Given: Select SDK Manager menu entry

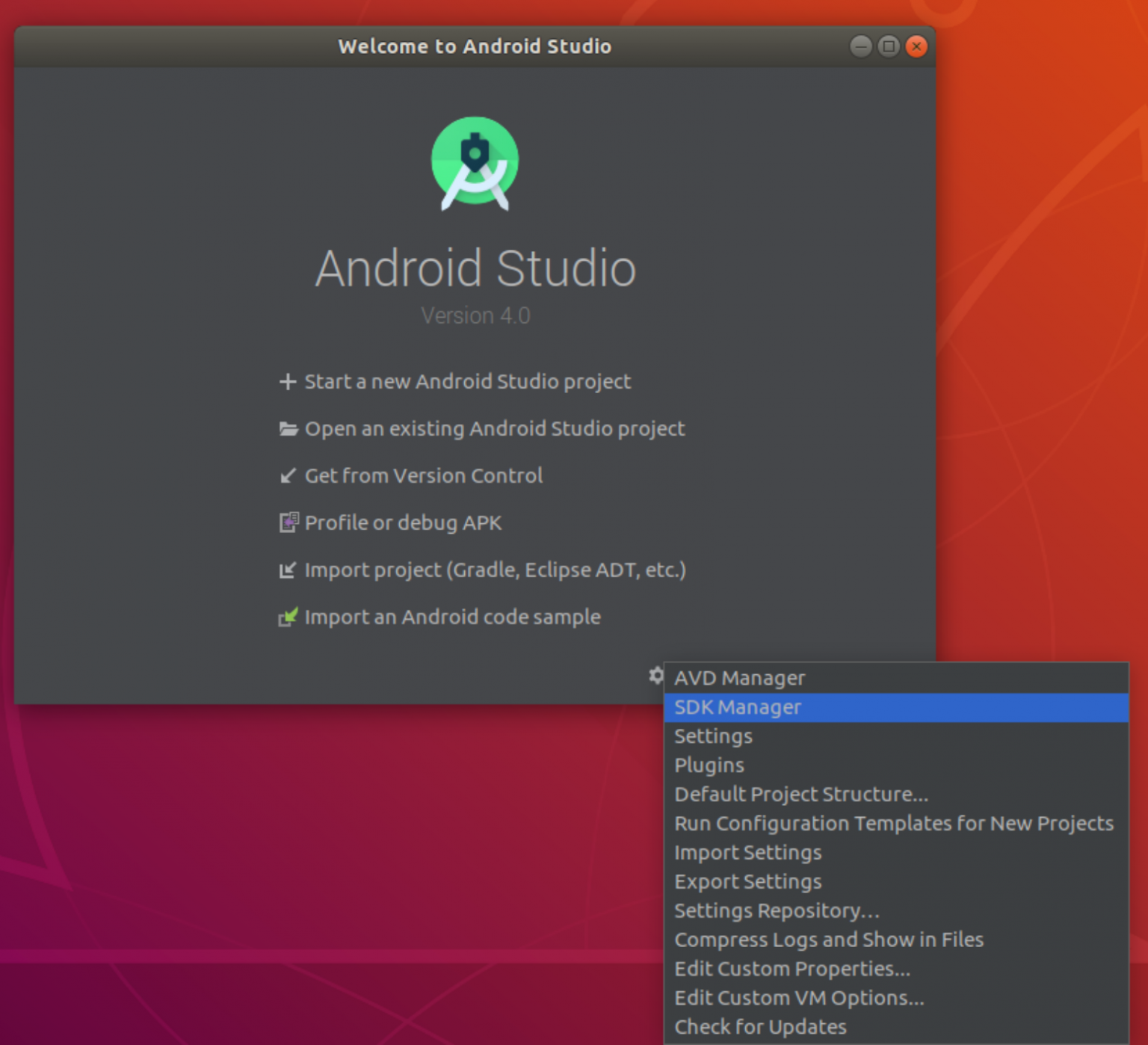Looking at the screenshot, I should (x=738, y=707).
